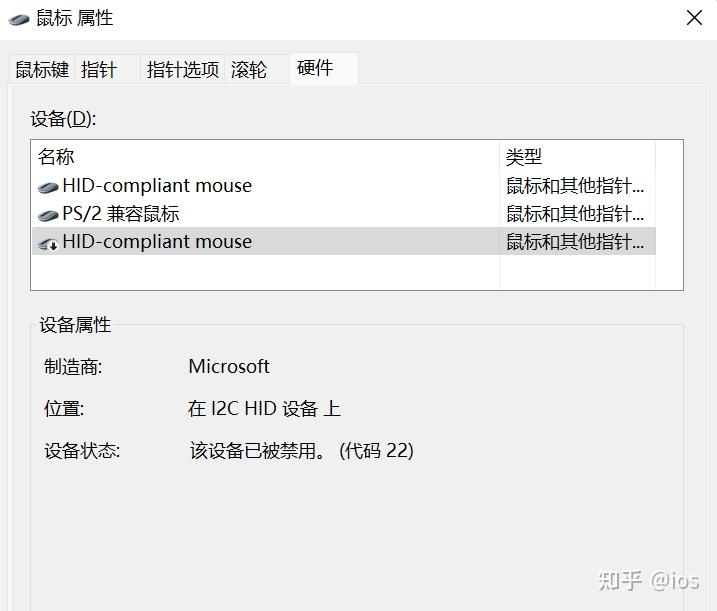Click the 硬件 tab

tap(315, 68)
